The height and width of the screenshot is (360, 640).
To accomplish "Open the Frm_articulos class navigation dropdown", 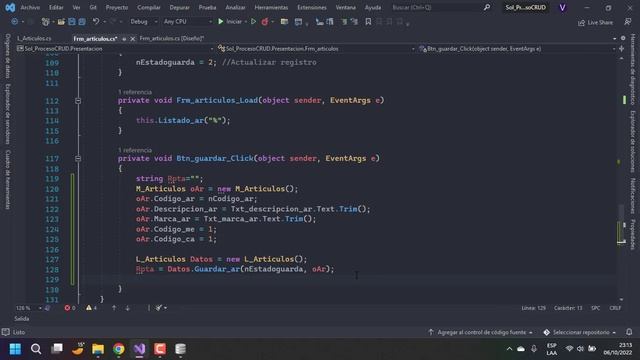I will 316,49.
